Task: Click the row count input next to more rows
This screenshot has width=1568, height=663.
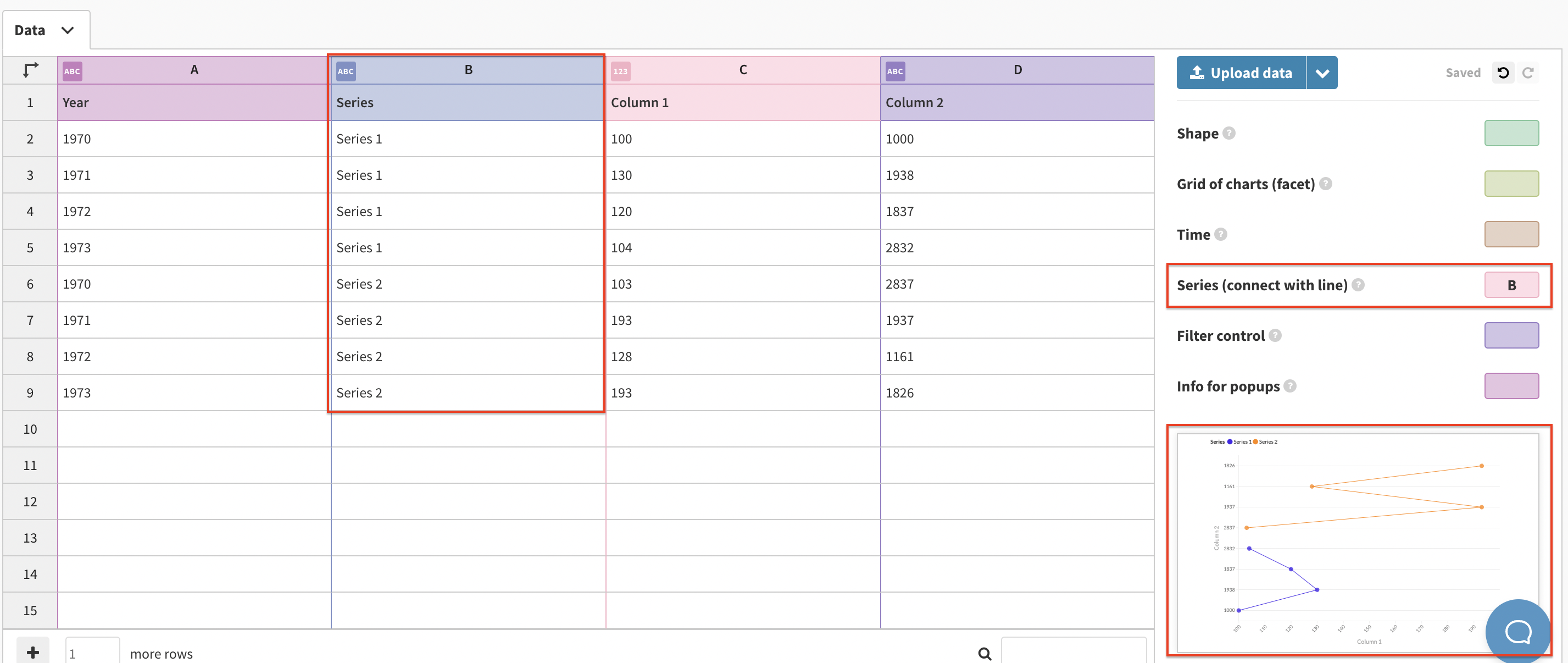Action: (92, 653)
